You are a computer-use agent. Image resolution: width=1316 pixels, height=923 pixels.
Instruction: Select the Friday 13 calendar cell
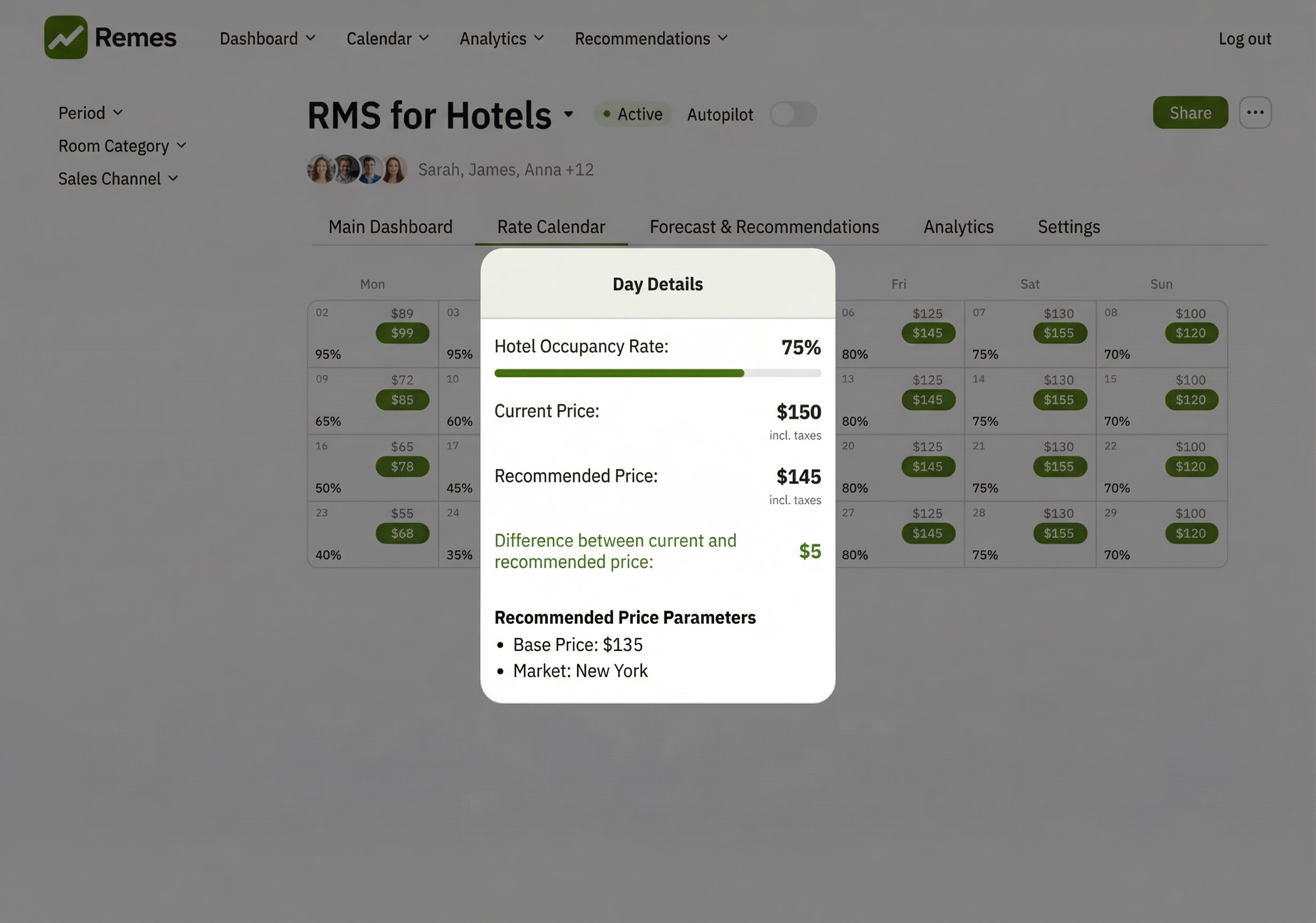[x=899, y=401]
